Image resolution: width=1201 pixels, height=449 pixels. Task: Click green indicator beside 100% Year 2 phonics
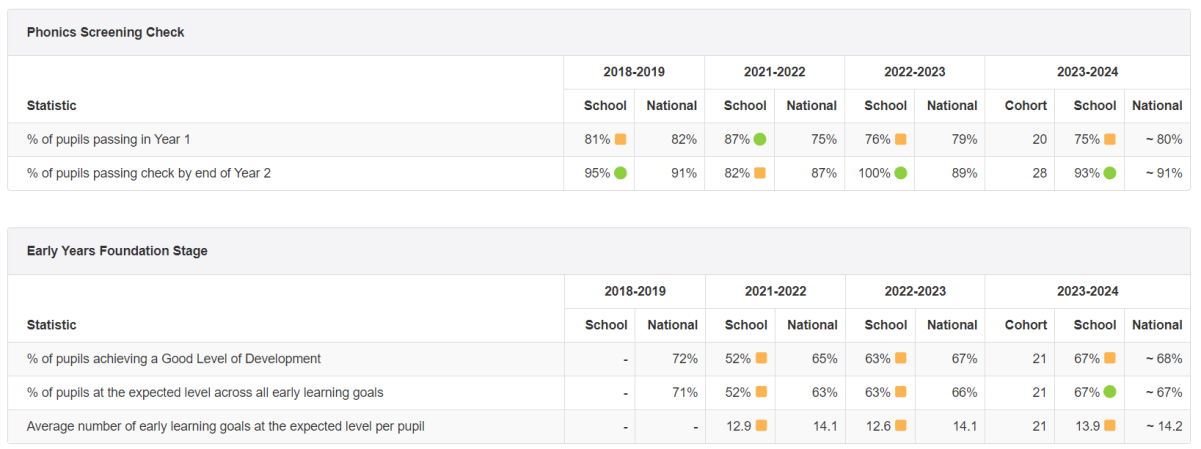pyautogui.click(x=900, y=173)
